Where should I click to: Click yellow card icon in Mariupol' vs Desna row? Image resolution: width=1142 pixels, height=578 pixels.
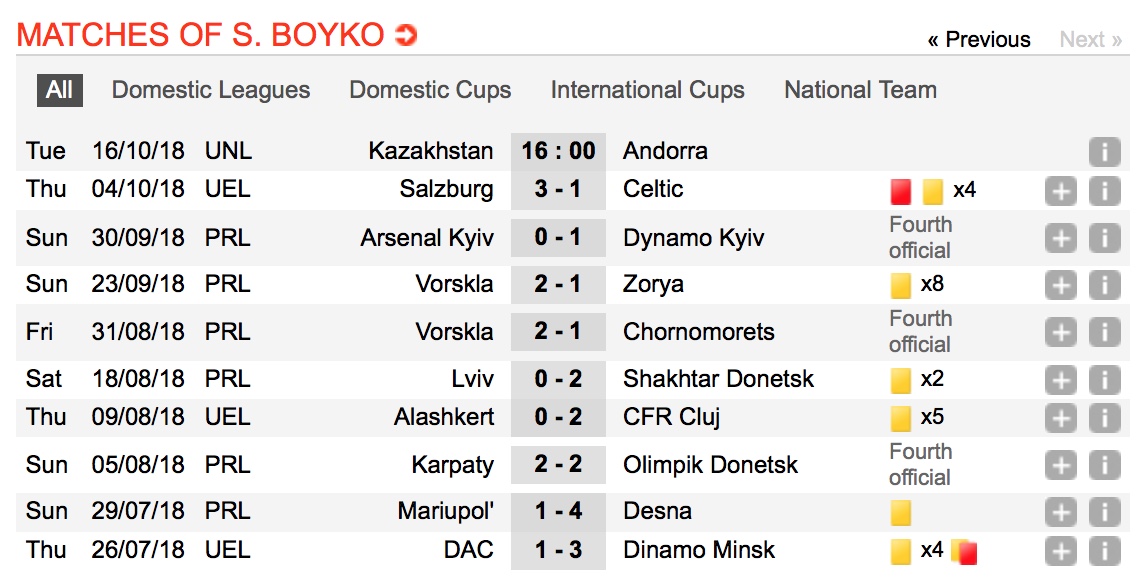click(x=900, y=512)
